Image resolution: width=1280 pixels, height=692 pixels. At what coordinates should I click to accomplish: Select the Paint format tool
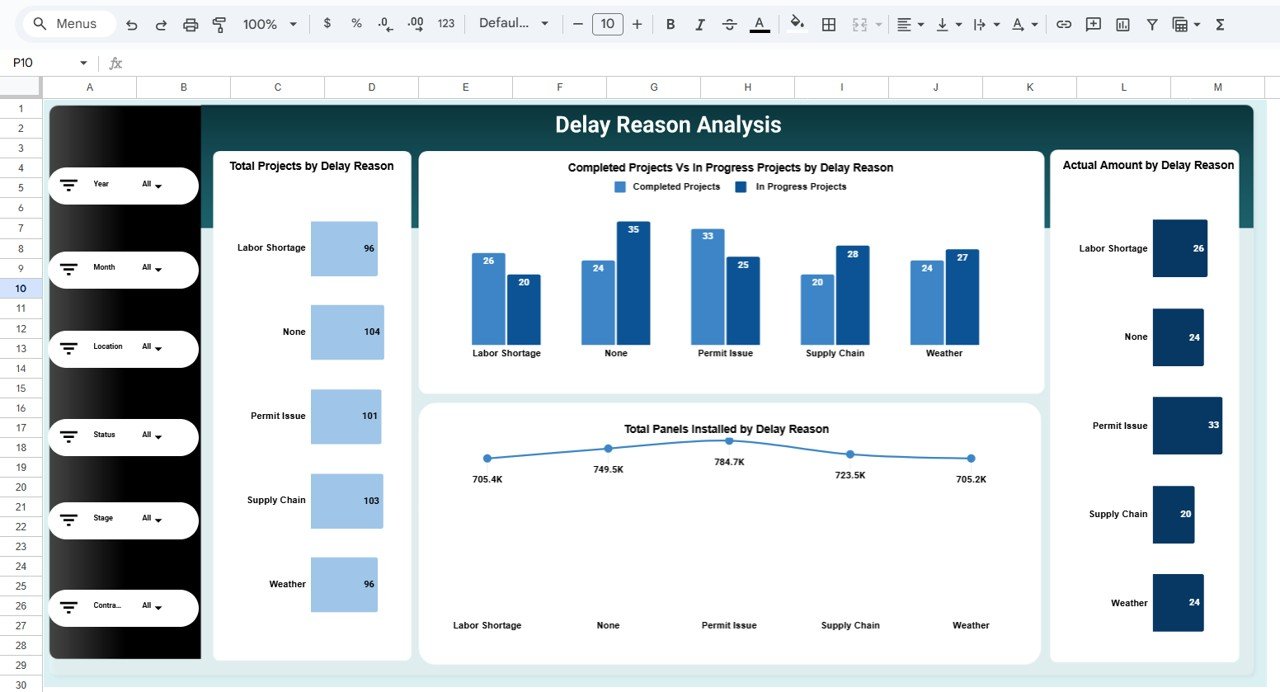(x=219, y=23)
